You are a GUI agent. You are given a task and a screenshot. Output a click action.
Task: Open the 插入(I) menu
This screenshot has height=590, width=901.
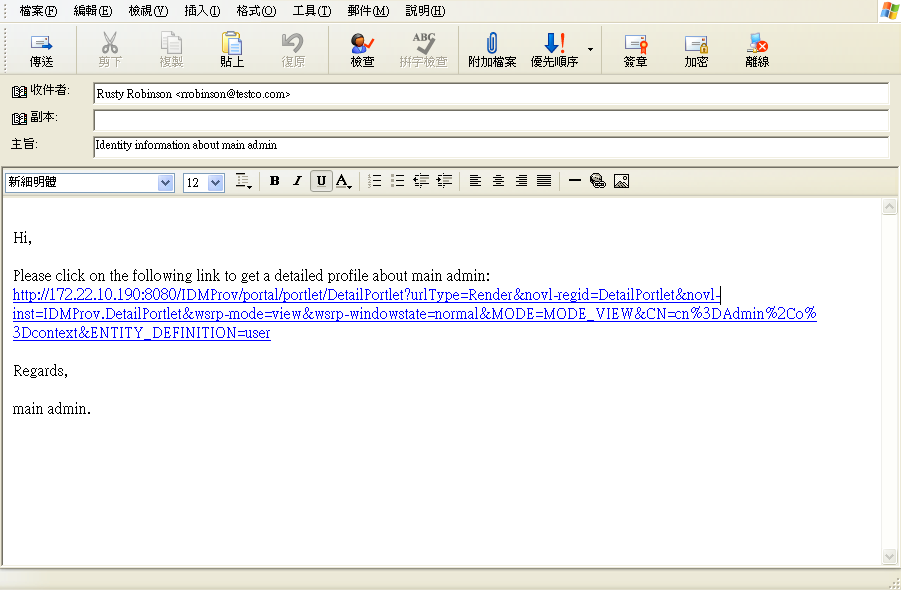click(x=202, y=11)
